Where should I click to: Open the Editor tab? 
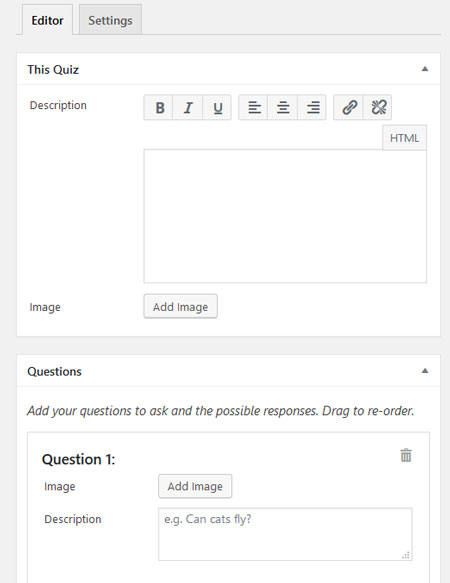[x=47, y=20]
